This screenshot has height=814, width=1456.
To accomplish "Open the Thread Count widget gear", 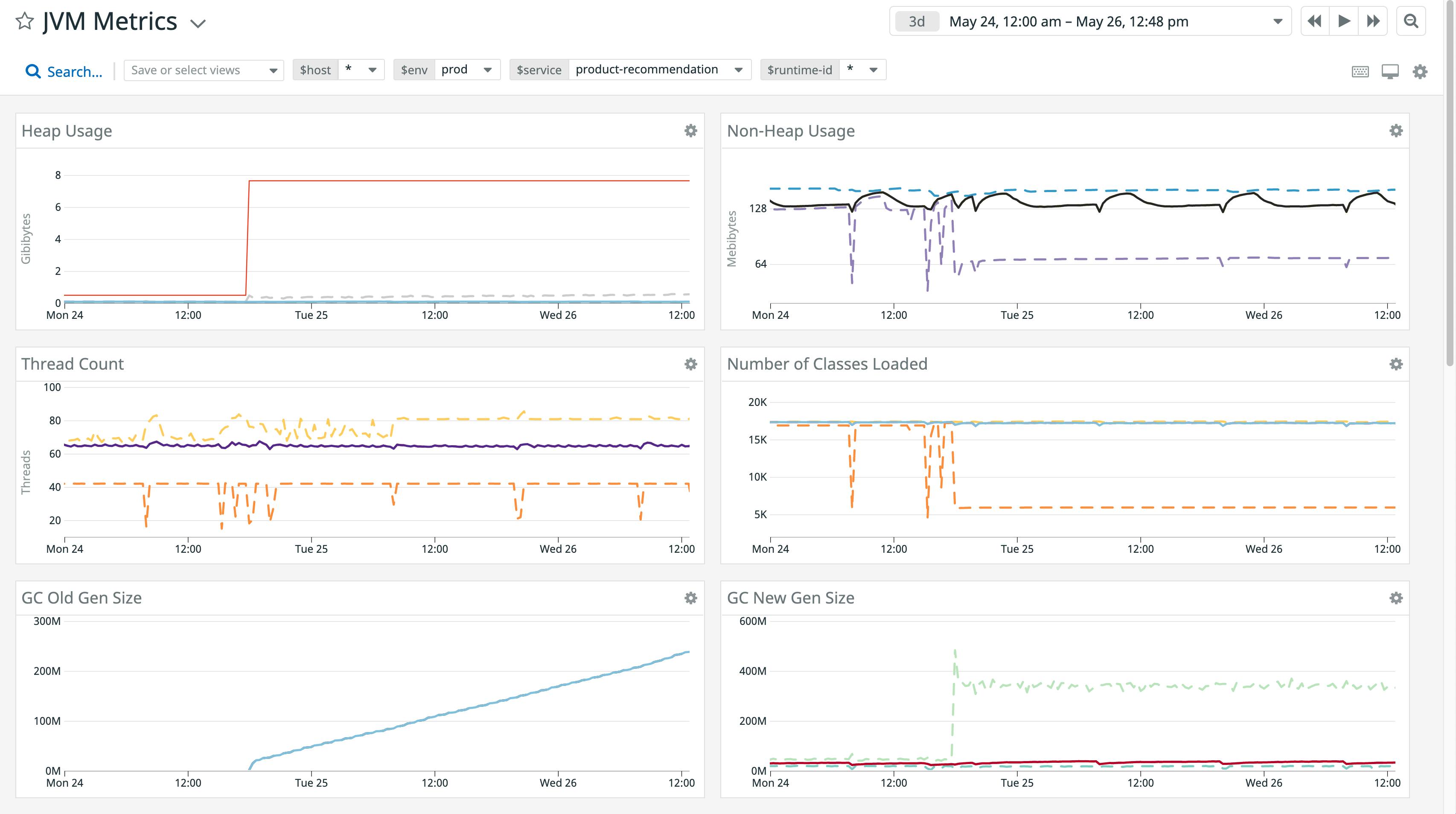I will [691, 365].
